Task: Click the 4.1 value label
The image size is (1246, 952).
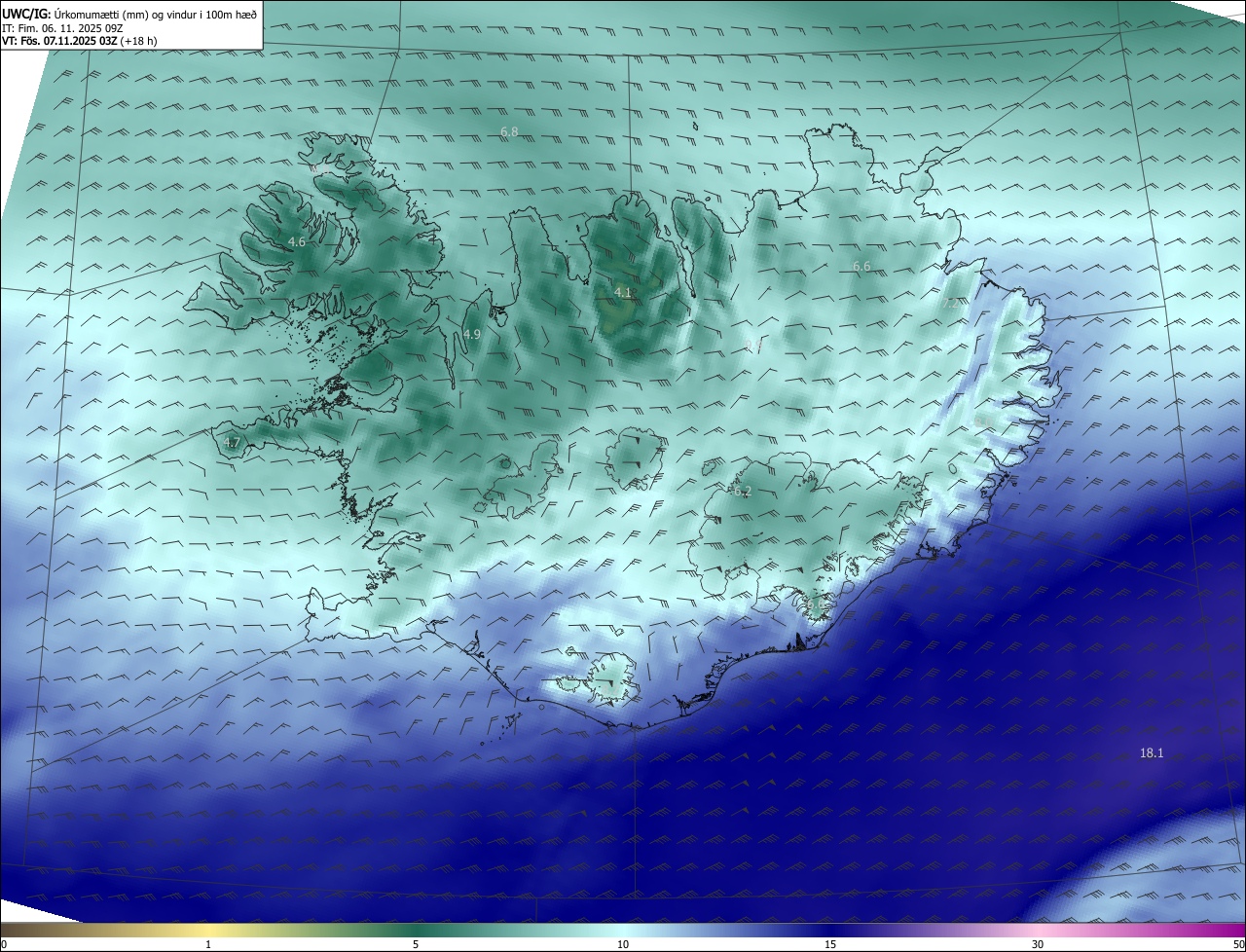Action: (623, 292)
